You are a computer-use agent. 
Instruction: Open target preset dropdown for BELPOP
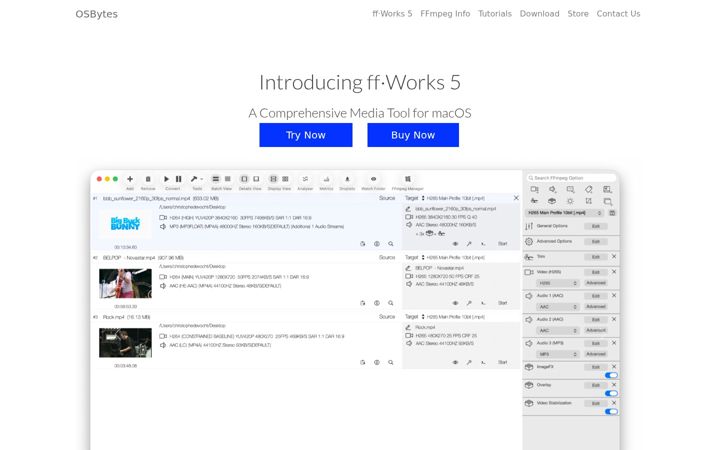[453, 258]
